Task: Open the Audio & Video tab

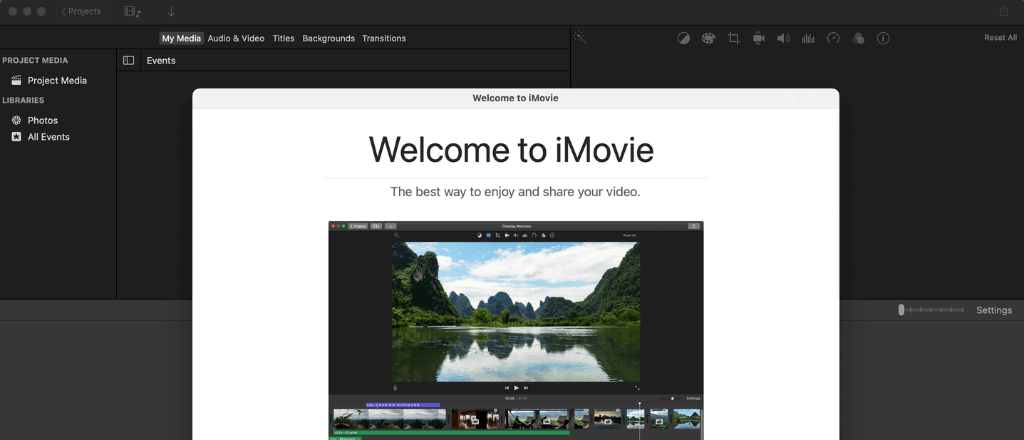Action: pyautogui.click(x=236, y=39)
